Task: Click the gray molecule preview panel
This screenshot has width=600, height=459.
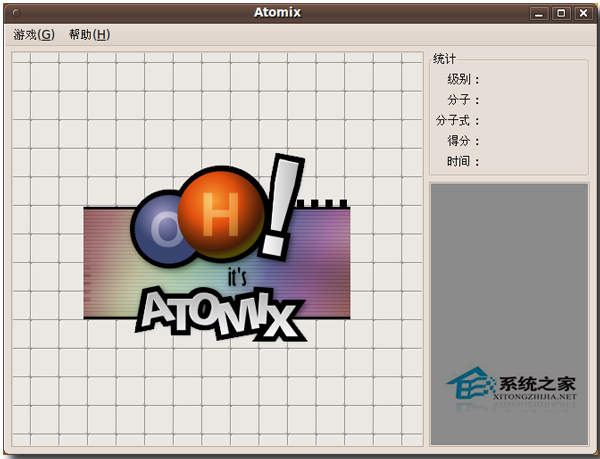Action: [509, 314]
